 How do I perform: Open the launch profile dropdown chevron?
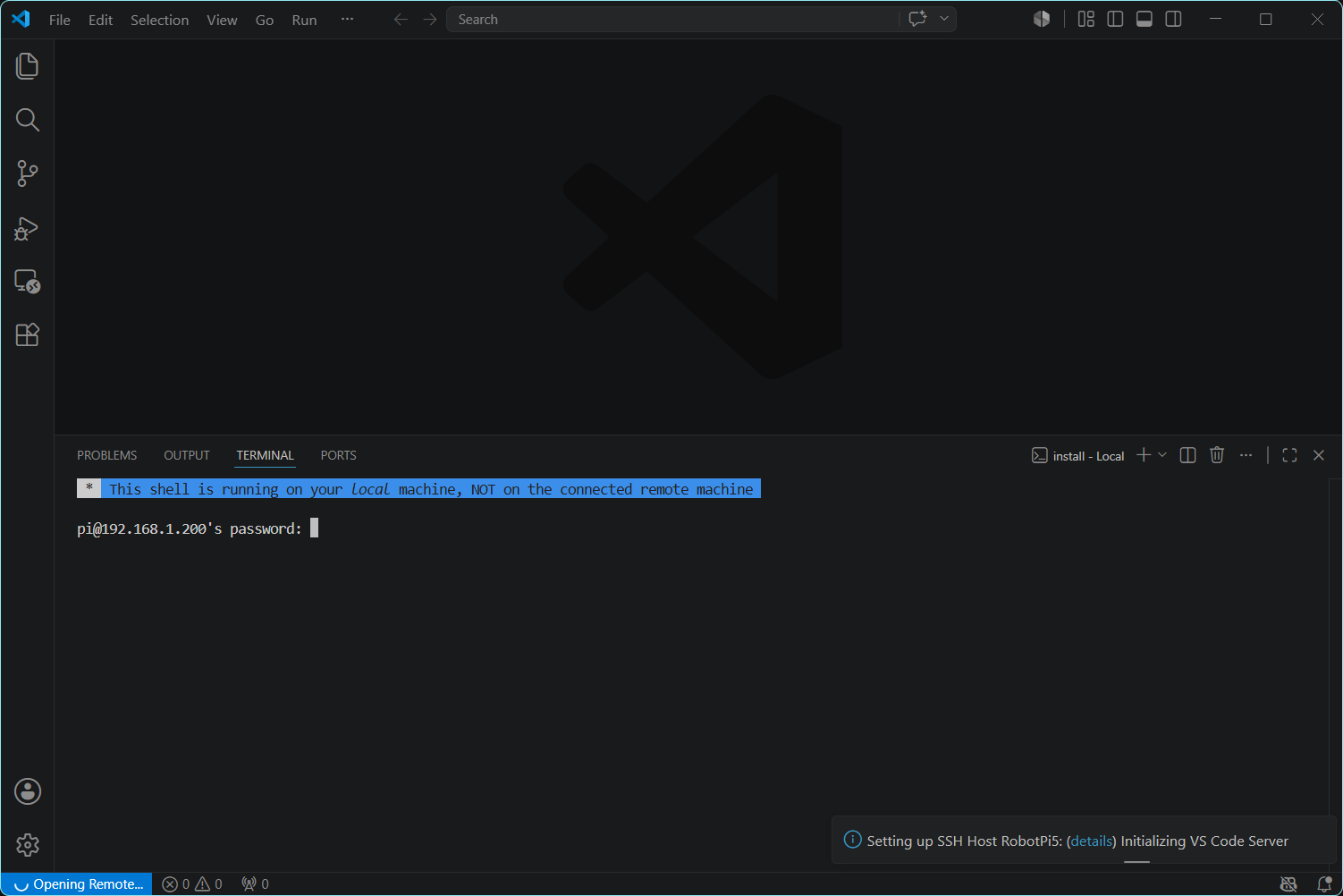[1162, 455]
